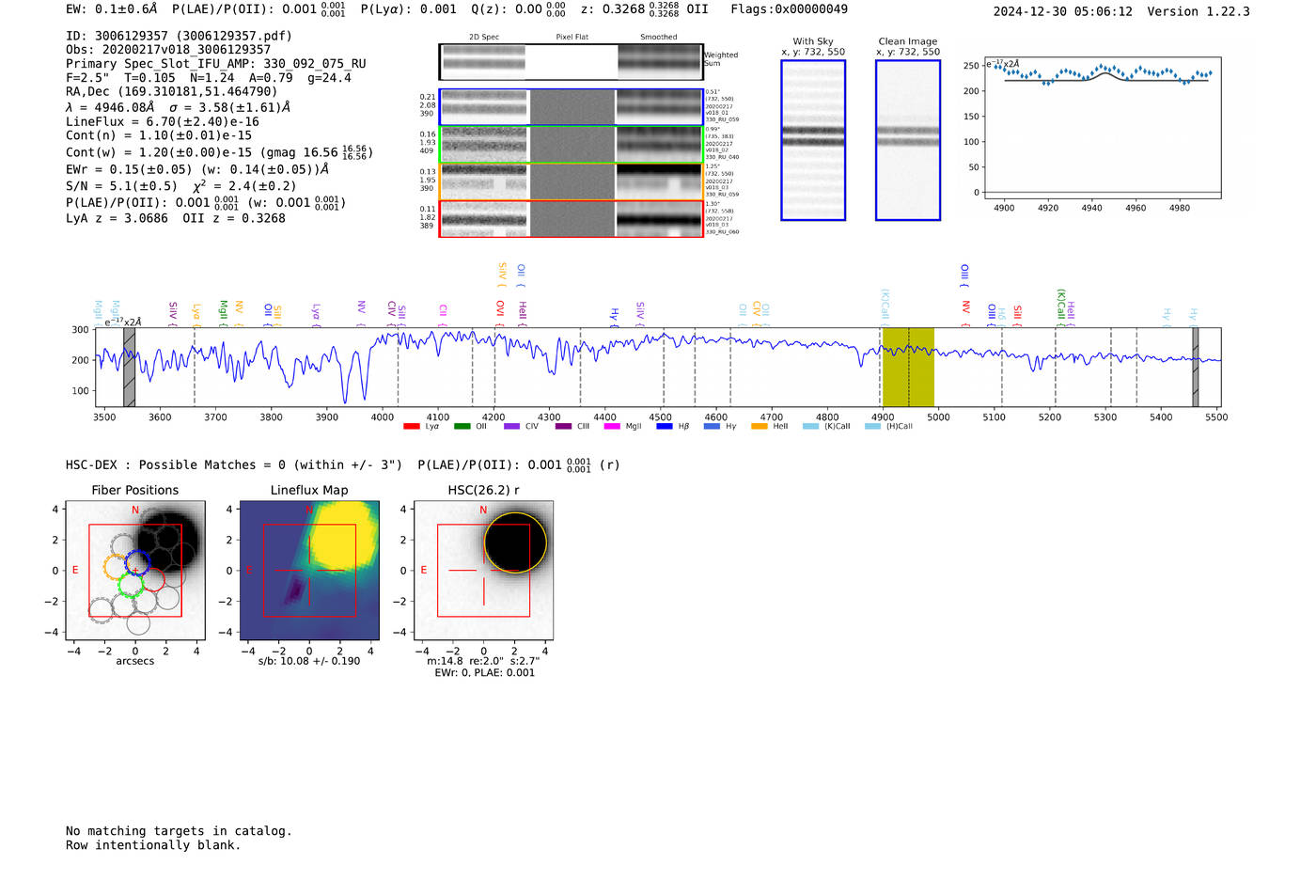Open the Lineflux Map panel

309,570
